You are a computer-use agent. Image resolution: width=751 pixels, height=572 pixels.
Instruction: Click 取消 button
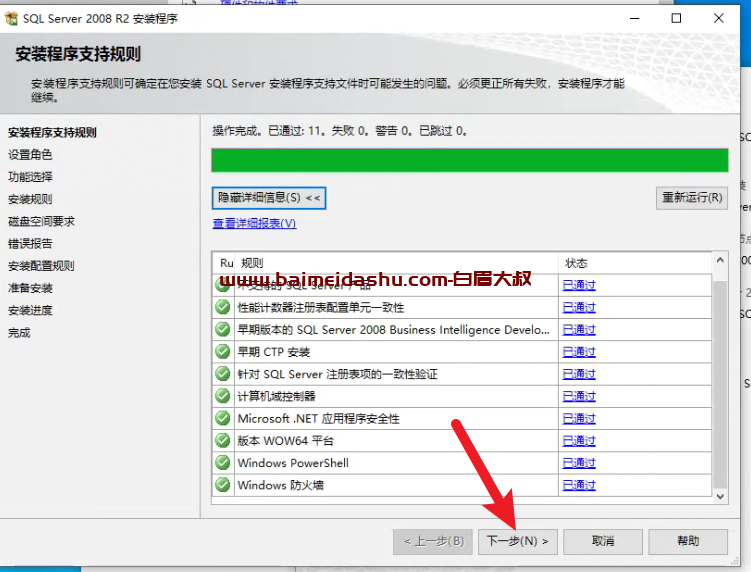[x=603, y=541]
